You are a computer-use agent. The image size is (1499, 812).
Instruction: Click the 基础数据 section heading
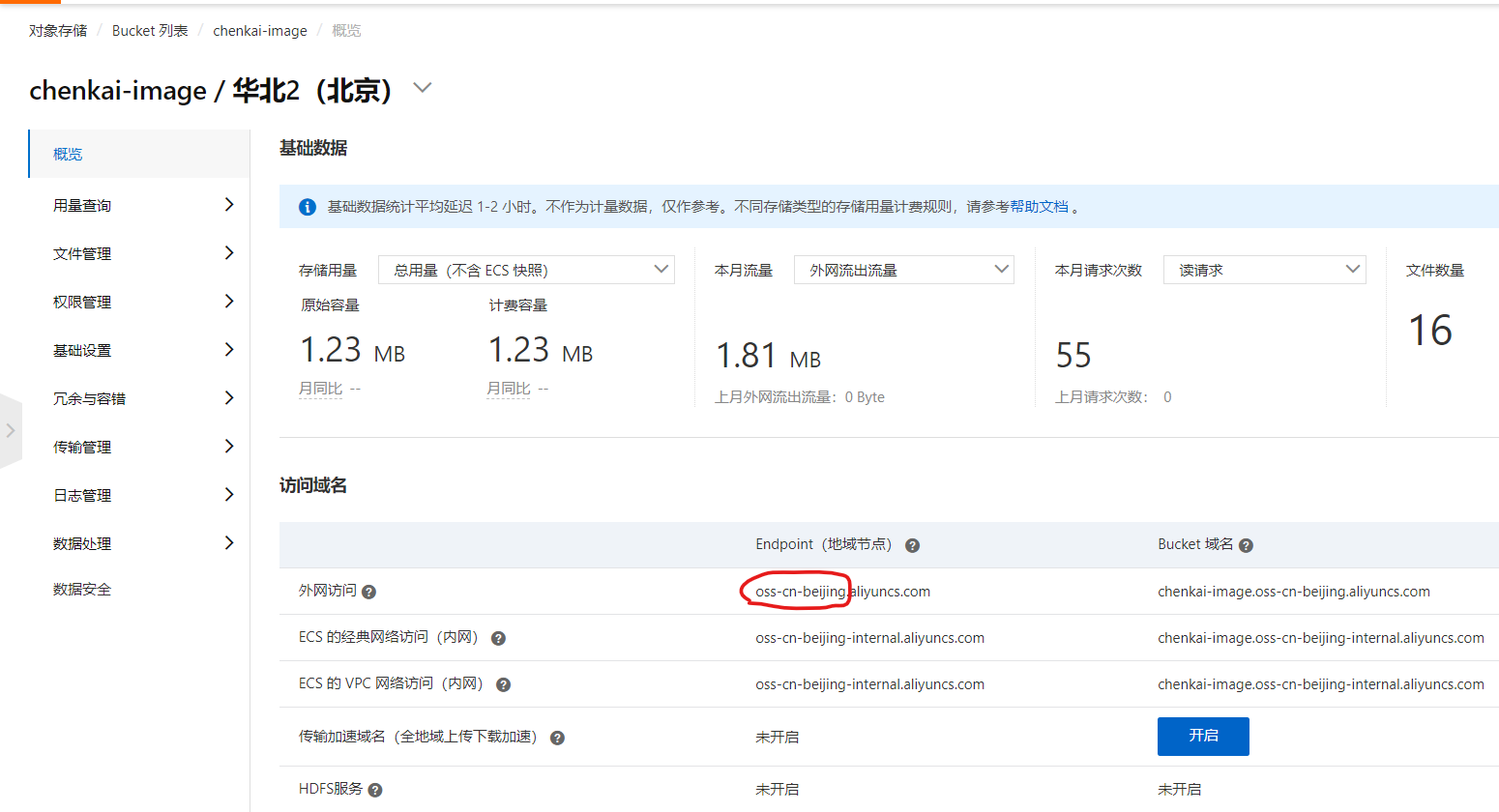point(313,148)
